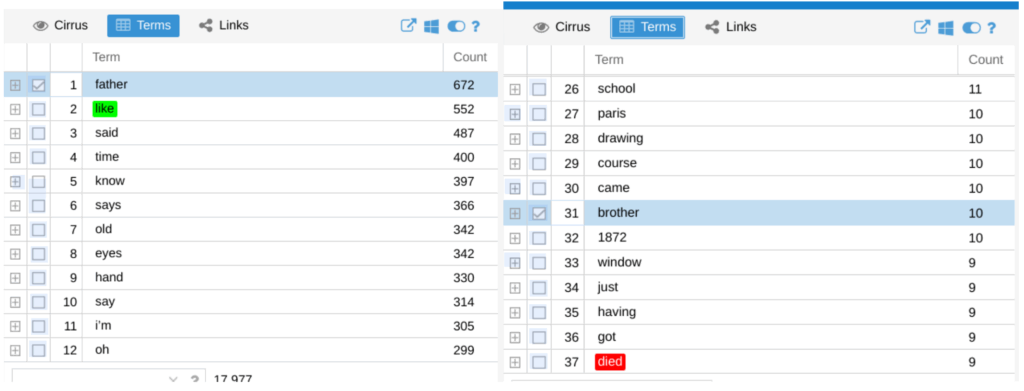Flip the options toggle in right panel
The image size is (1024, 391).
(x=971, y=27)
